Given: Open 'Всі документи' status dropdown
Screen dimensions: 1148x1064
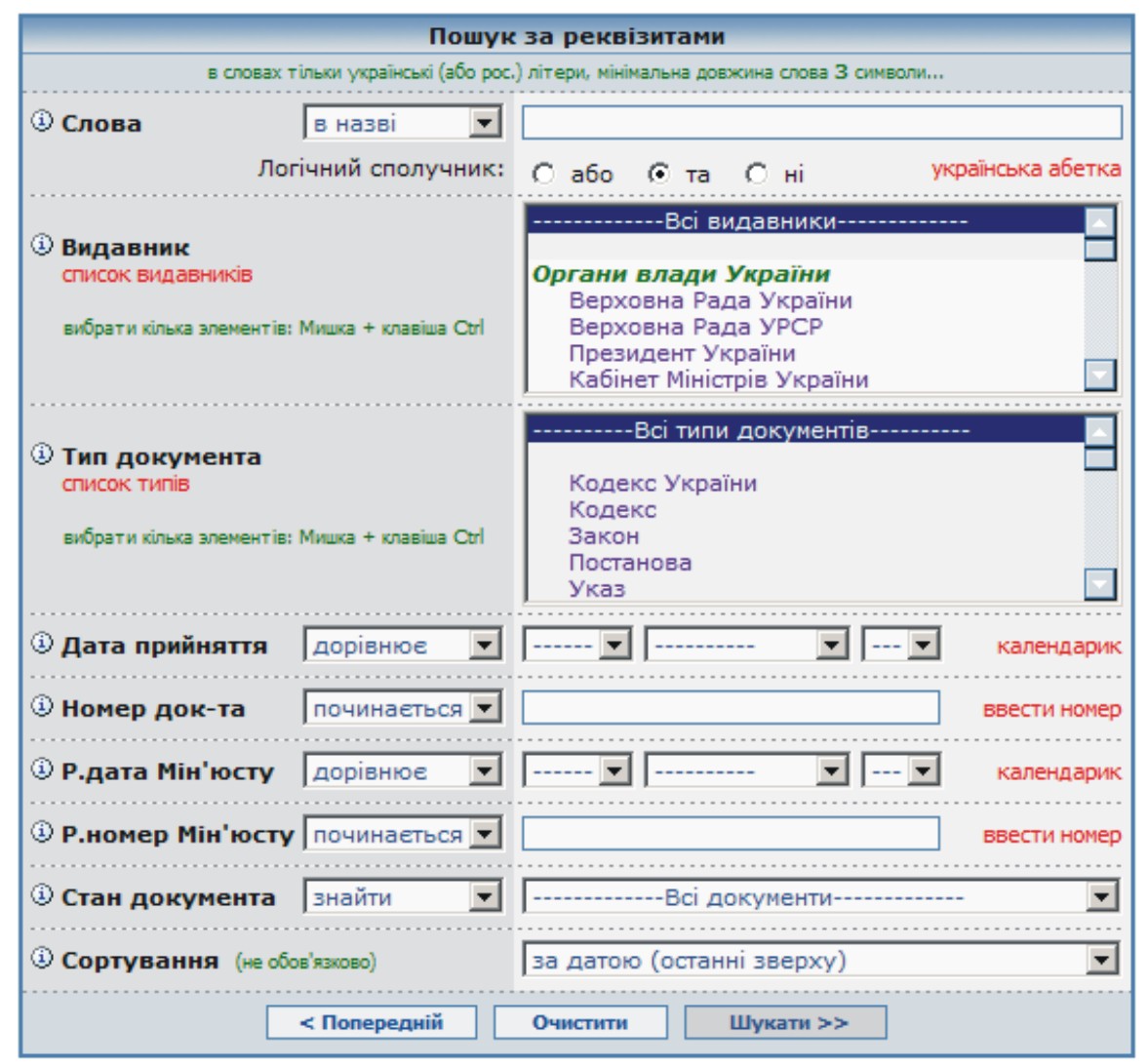Looking at the screenshot, I should (x=820, y=897).
